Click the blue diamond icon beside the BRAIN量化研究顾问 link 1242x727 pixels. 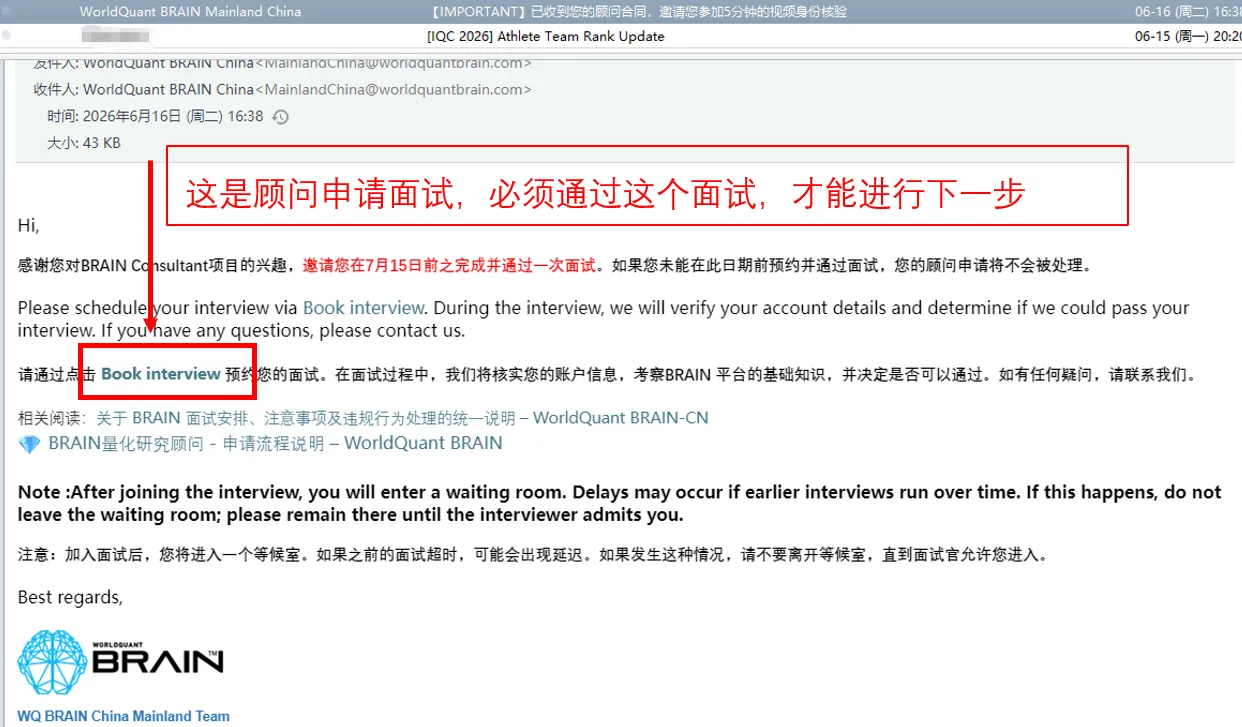click(x=29, y=443)
